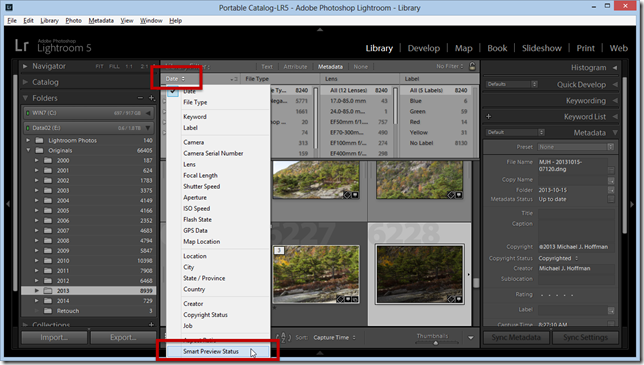The width and height of the screenshot is (644, 365).
Task: Open the Metadata Preset None dropdown
Action: coord(576,147)
